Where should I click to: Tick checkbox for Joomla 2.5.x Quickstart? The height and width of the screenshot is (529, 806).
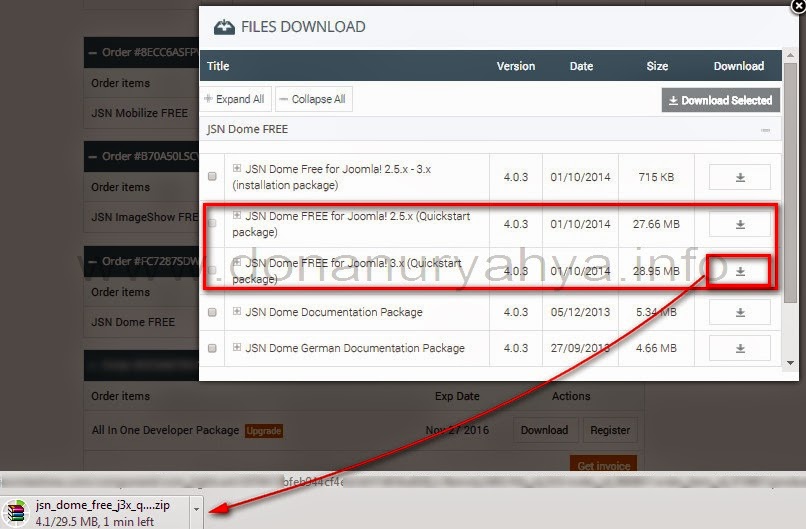(212, 223)
